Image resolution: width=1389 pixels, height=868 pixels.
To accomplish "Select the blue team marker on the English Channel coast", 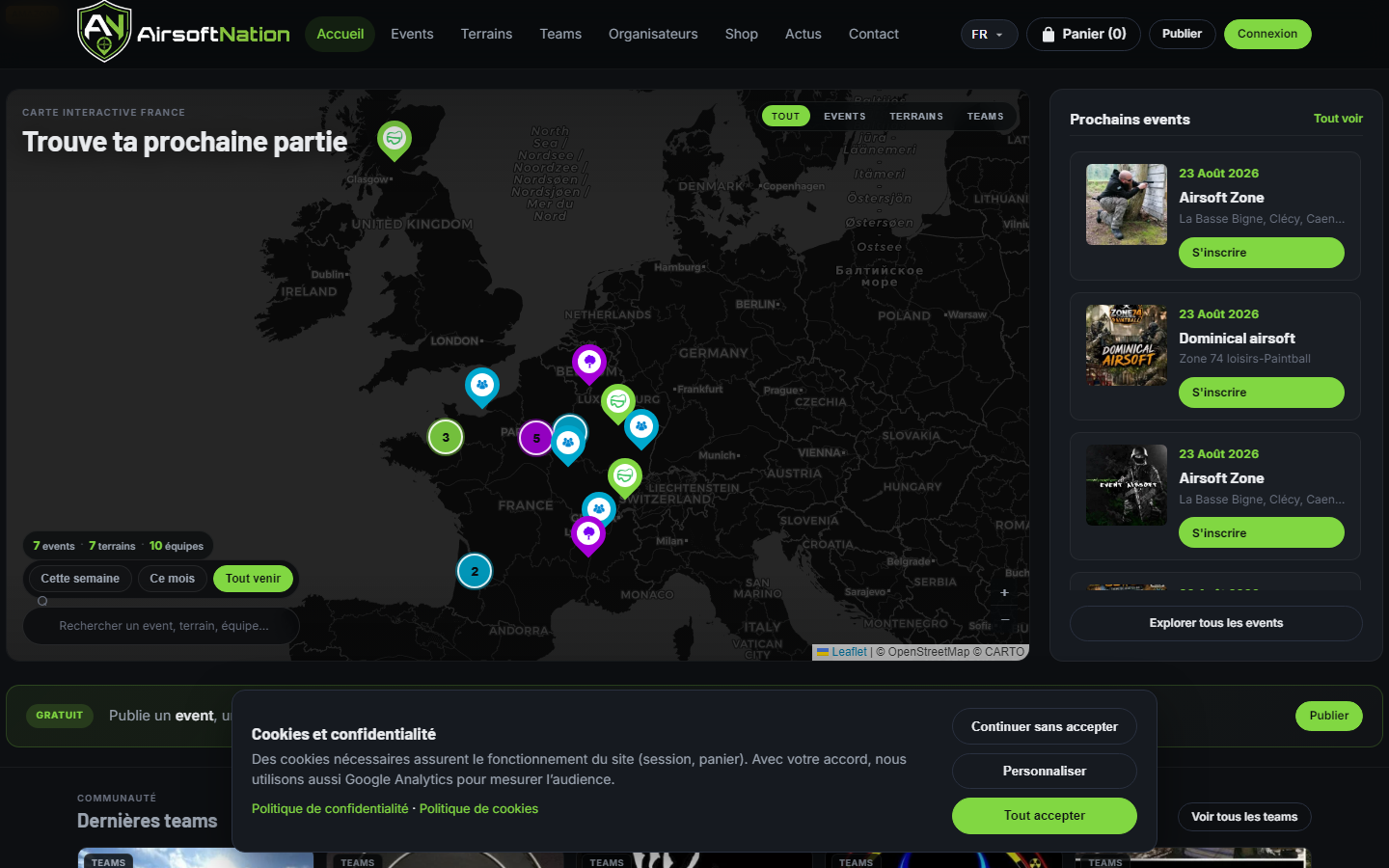I will tap(482, 388).
